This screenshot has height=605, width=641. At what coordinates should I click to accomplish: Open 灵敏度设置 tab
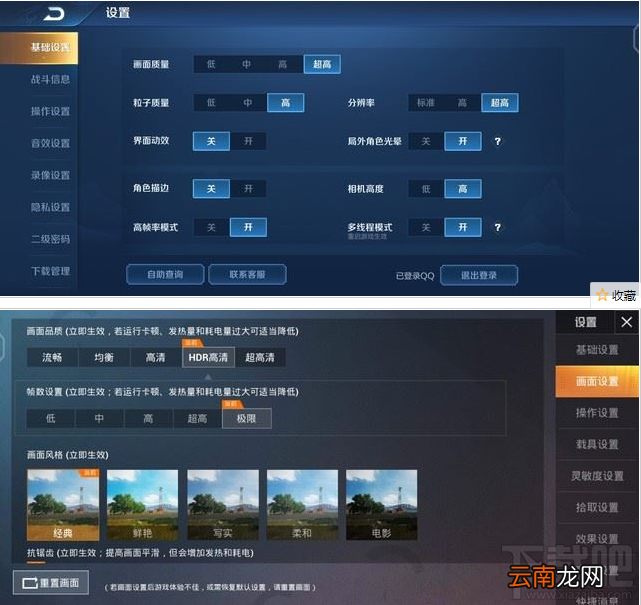point(597,476)
